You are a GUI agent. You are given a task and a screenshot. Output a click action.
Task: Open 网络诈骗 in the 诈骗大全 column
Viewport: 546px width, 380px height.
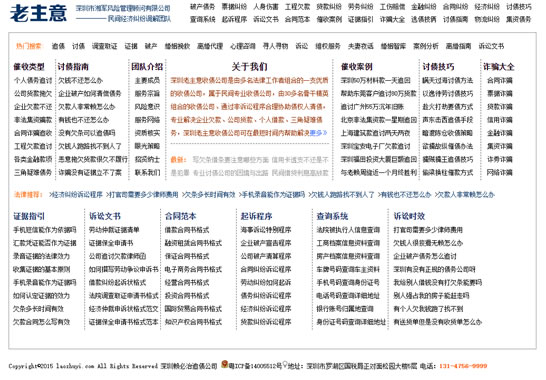pyautogui.click(x=500, y=172)
